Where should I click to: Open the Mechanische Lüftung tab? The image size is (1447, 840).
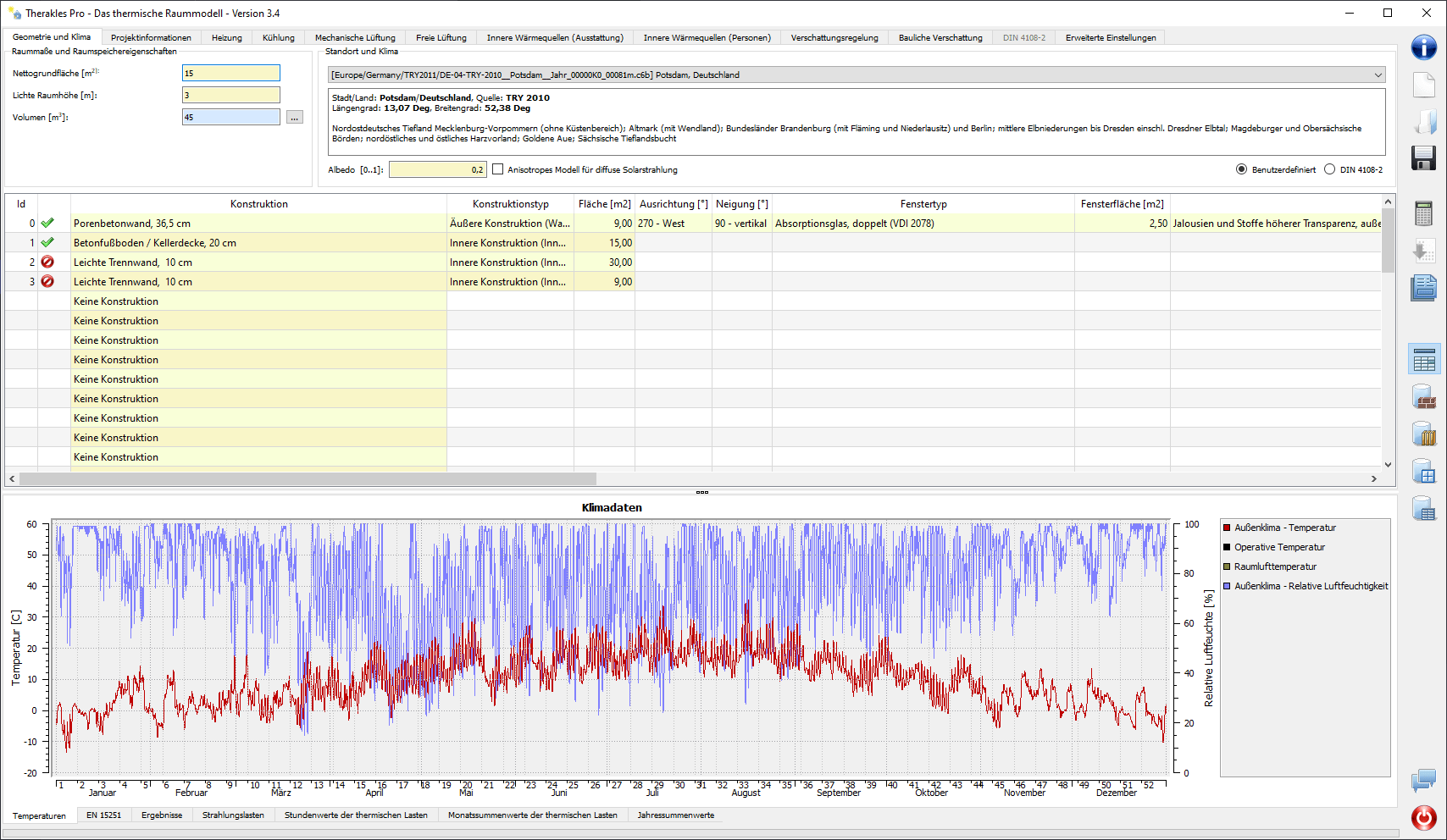(355, 38)
